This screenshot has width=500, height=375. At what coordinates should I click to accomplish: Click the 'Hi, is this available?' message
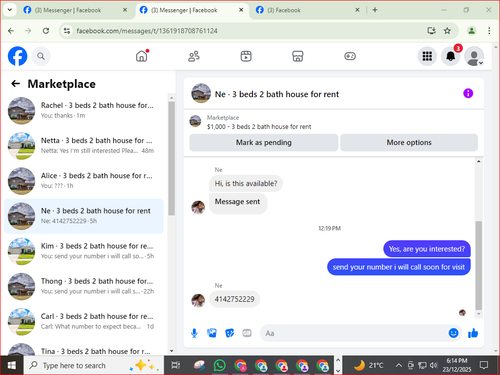coord(246,183)
